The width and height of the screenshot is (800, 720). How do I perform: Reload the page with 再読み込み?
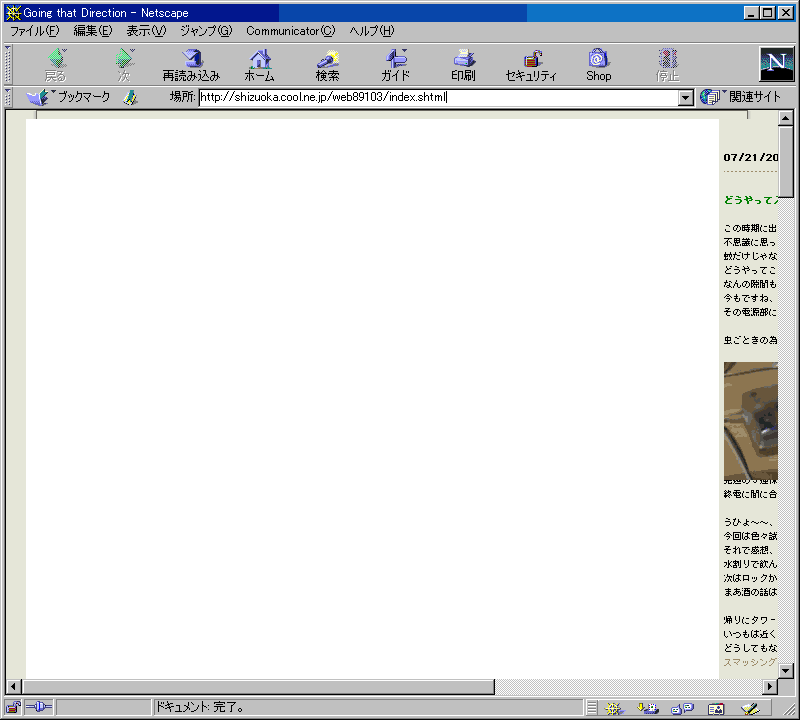[191, 65]
